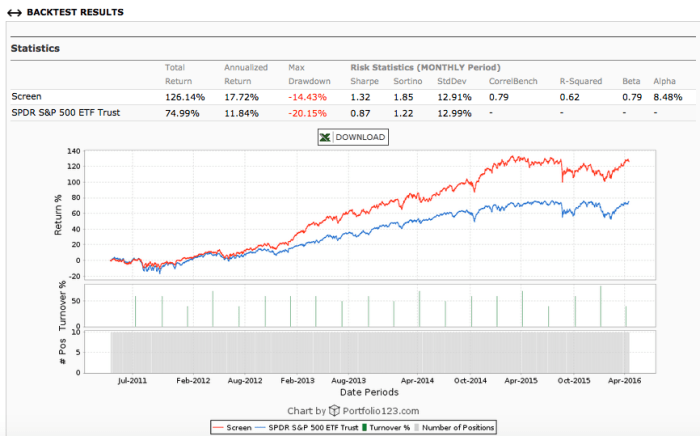This screenshot has height=436, width=700.
Task: Click the Feb-2012 axis label
Action: coord(193,381)
